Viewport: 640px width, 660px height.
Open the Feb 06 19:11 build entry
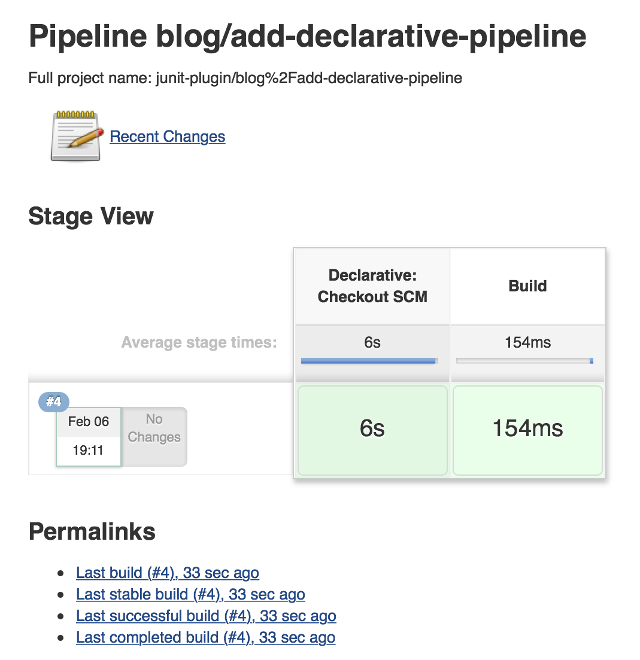tap(88, 436)
